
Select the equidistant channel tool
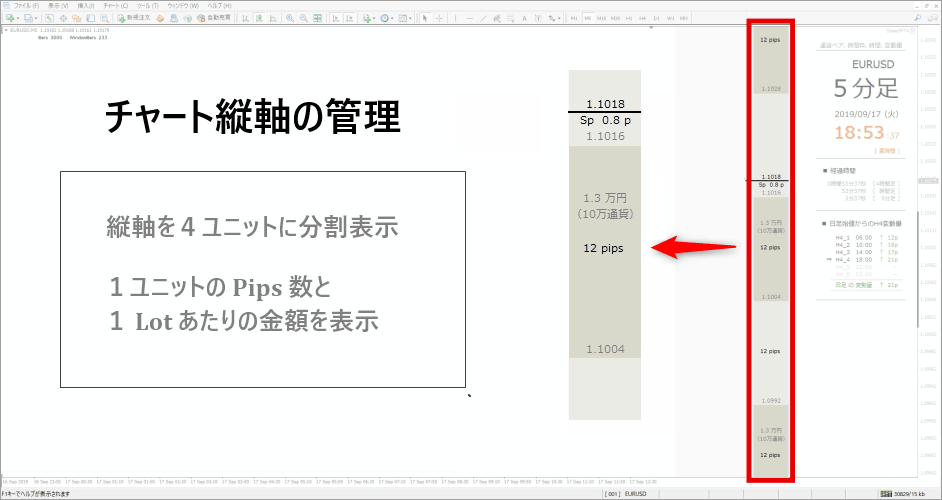(x=497, y=18)
